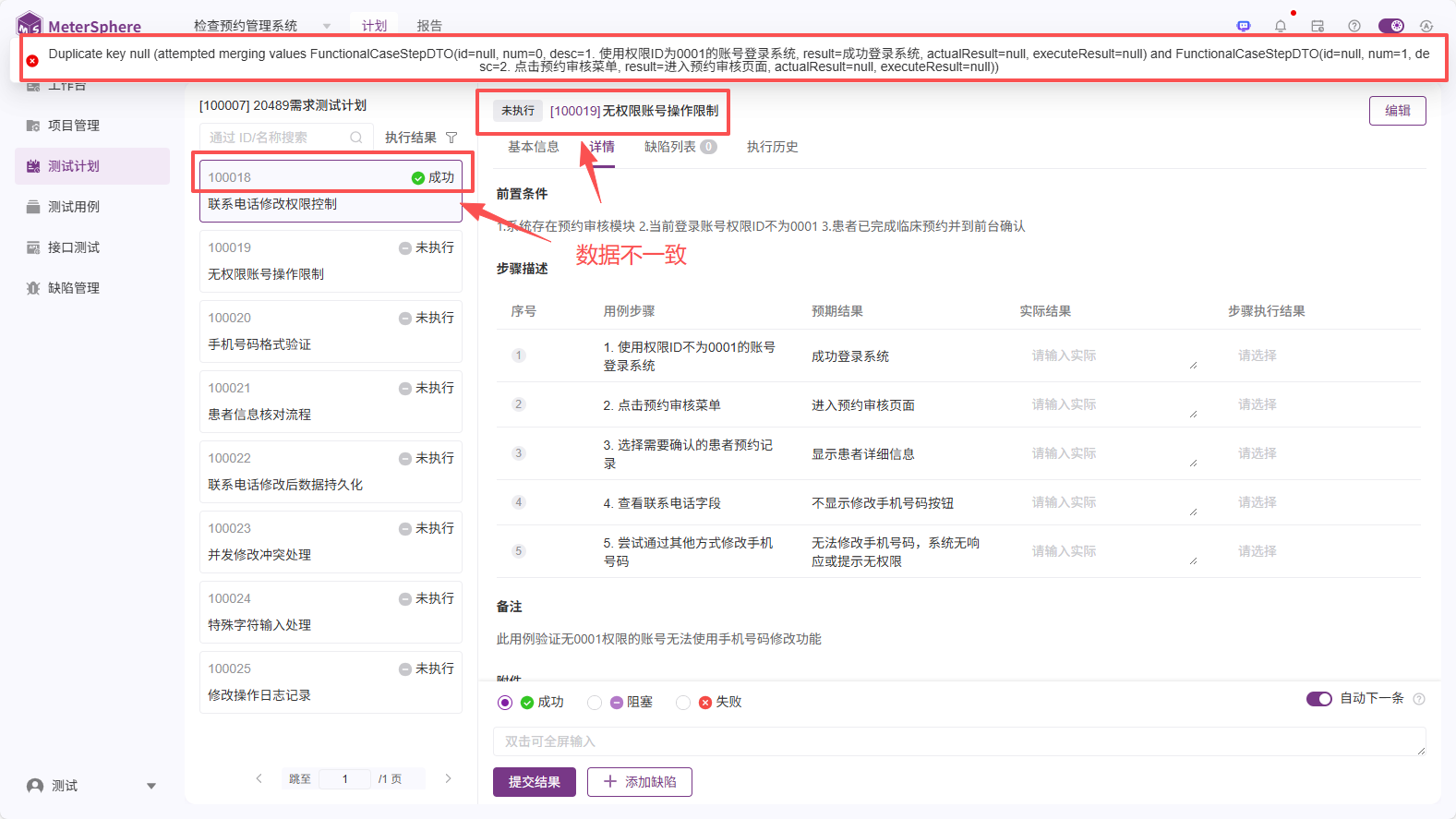Switch to the 执行历史 tab
The height and width of the screenshot is (819, 1456).
tap(772, 147)
